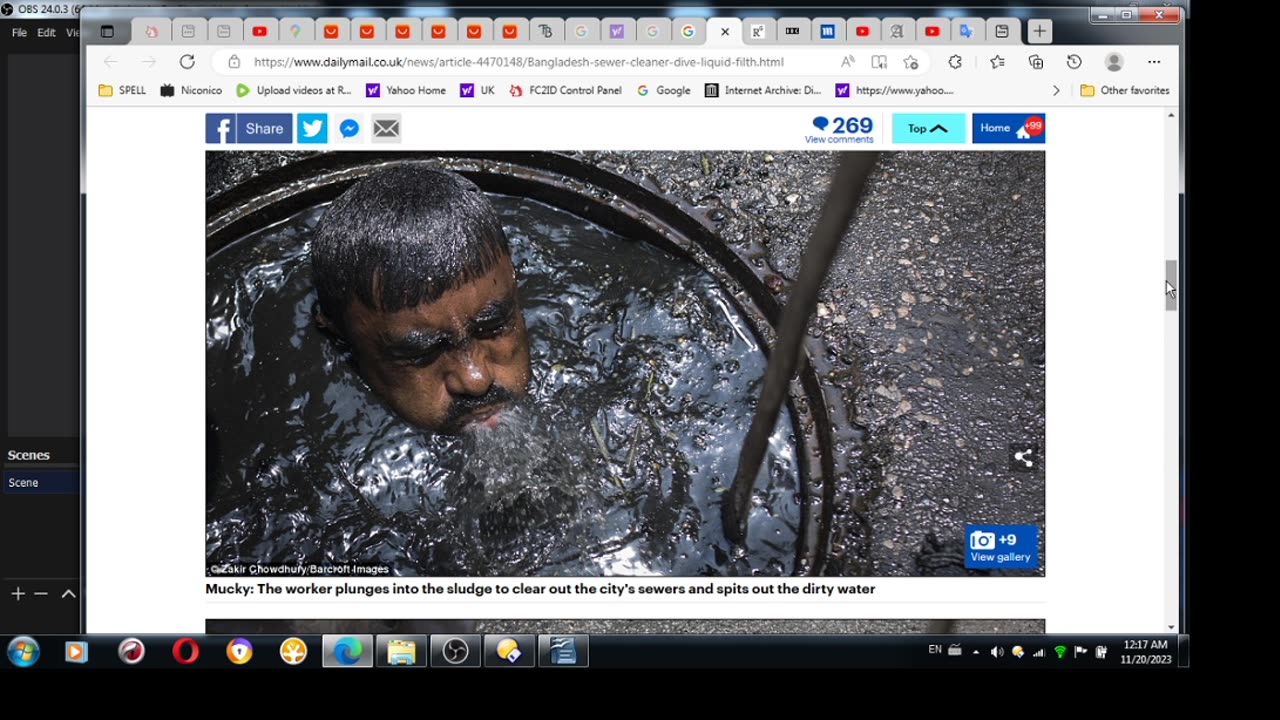
Task: Open Edge Settings and more menu
Action: (1154, 62)
